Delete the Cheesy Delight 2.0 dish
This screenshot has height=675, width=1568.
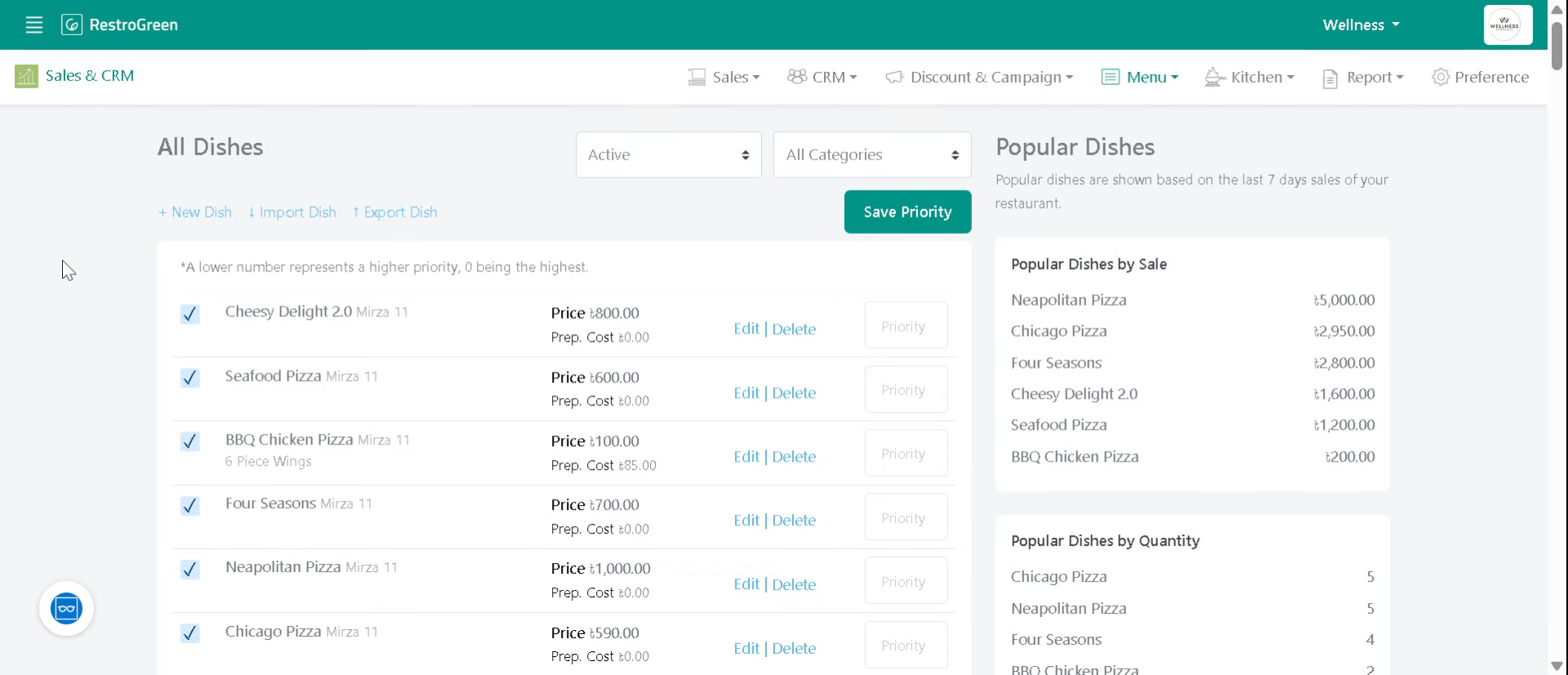(x=794, y=329)
